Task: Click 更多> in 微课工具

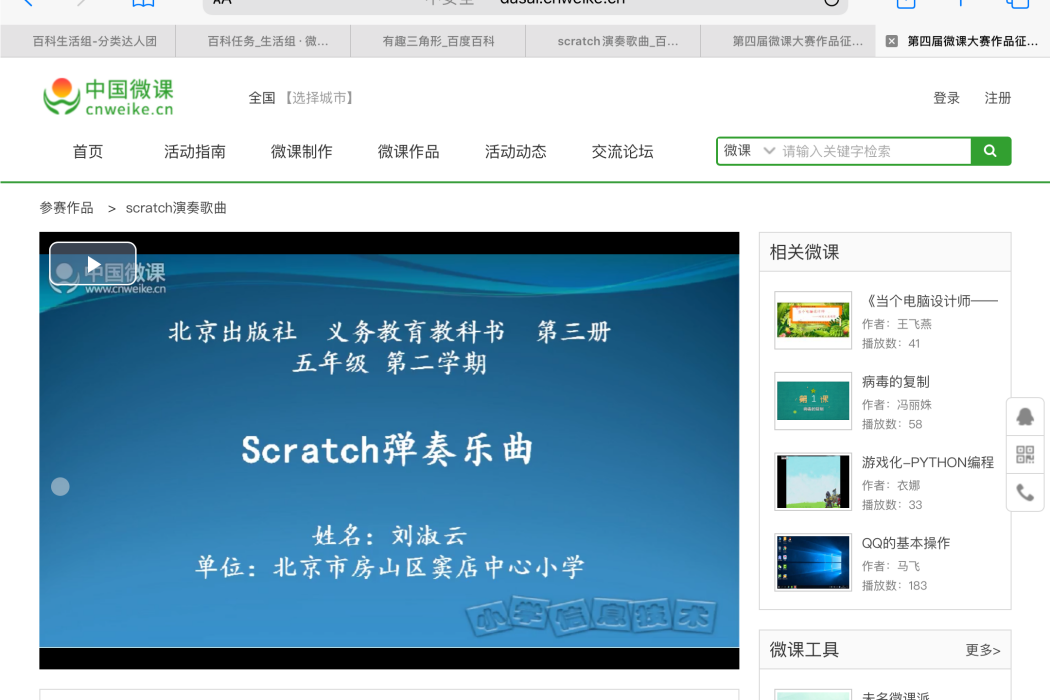Action: point(982,650)
